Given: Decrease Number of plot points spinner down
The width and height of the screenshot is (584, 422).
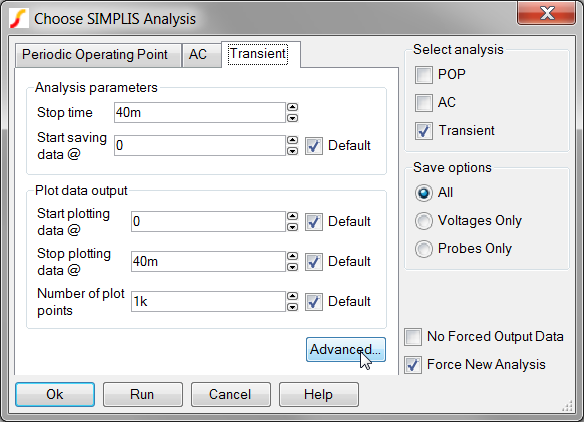Looking at the screenshot, I should tap(293, 307).
